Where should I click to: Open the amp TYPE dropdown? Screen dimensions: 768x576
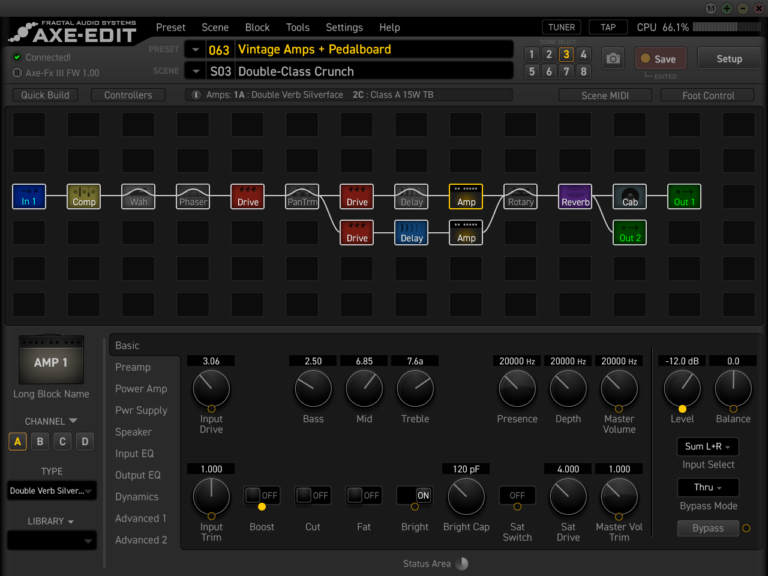52,490
